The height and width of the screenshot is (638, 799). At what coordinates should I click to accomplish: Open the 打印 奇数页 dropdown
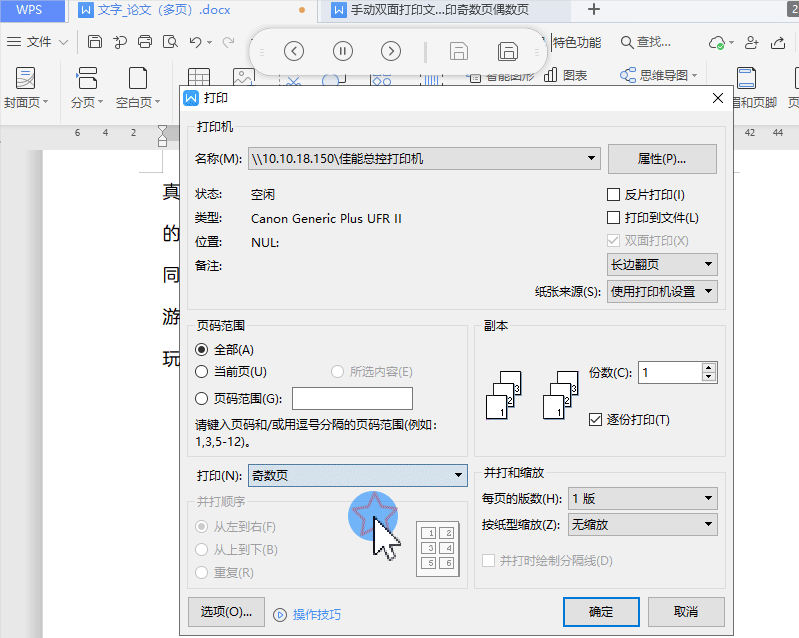tap(458, 476)
